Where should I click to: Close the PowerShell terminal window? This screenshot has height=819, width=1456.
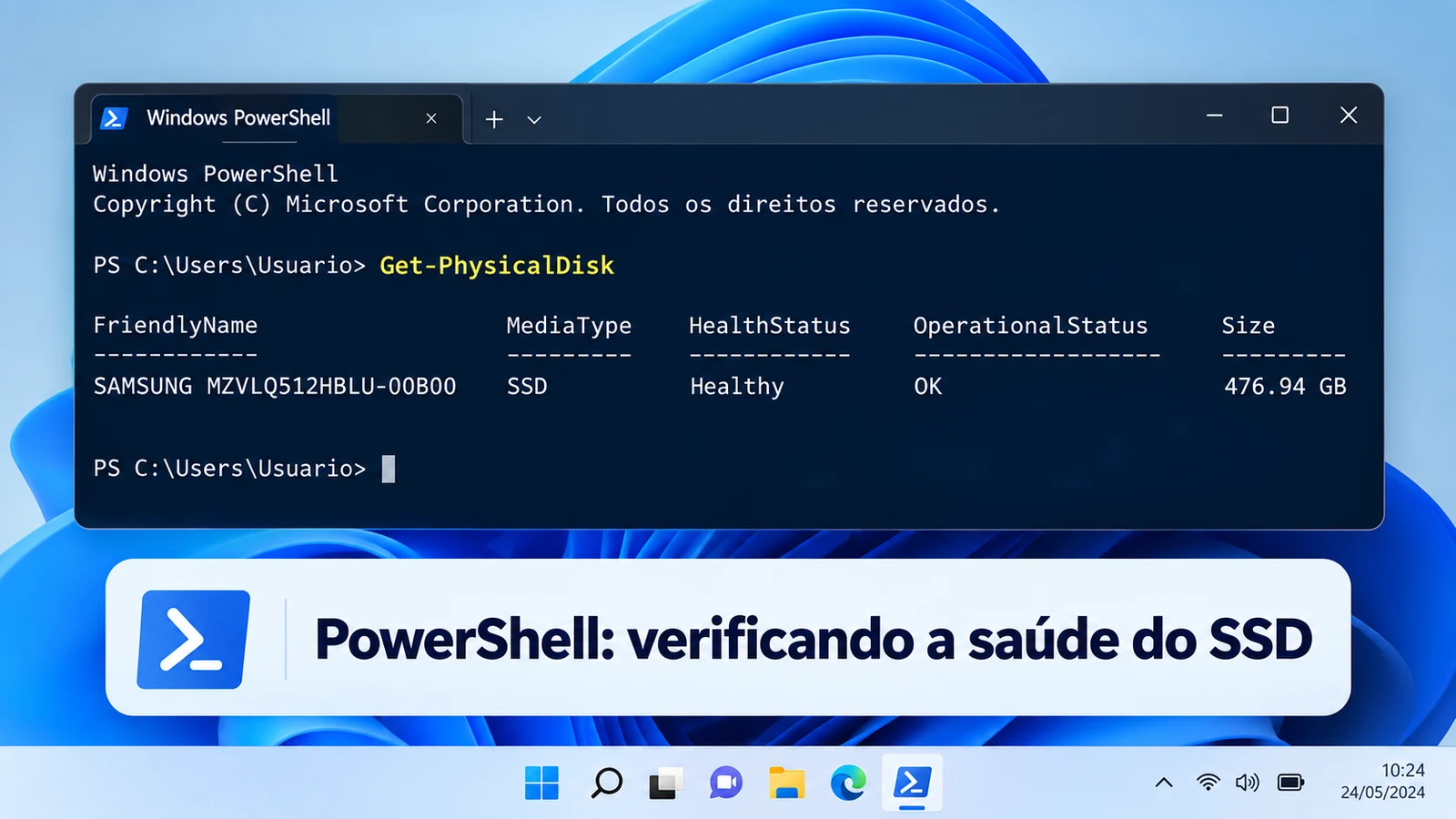coord(1349,115)
